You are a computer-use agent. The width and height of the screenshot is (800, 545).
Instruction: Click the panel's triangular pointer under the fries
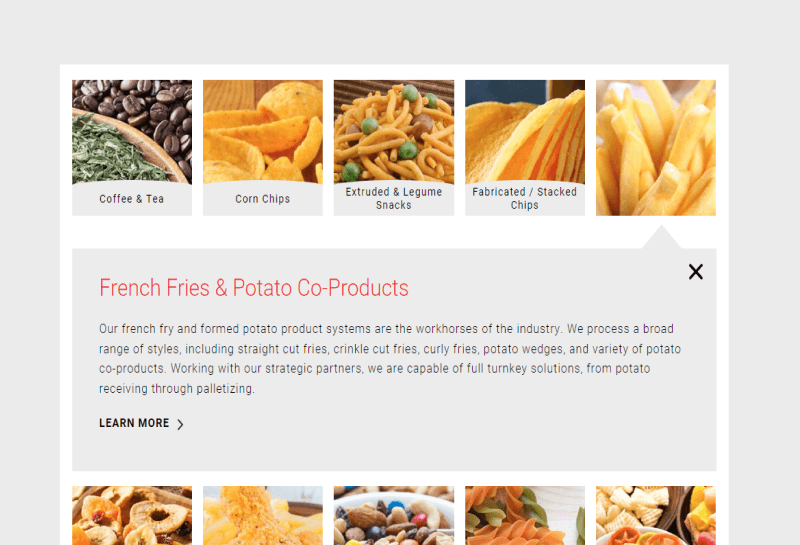coord(661,237)
